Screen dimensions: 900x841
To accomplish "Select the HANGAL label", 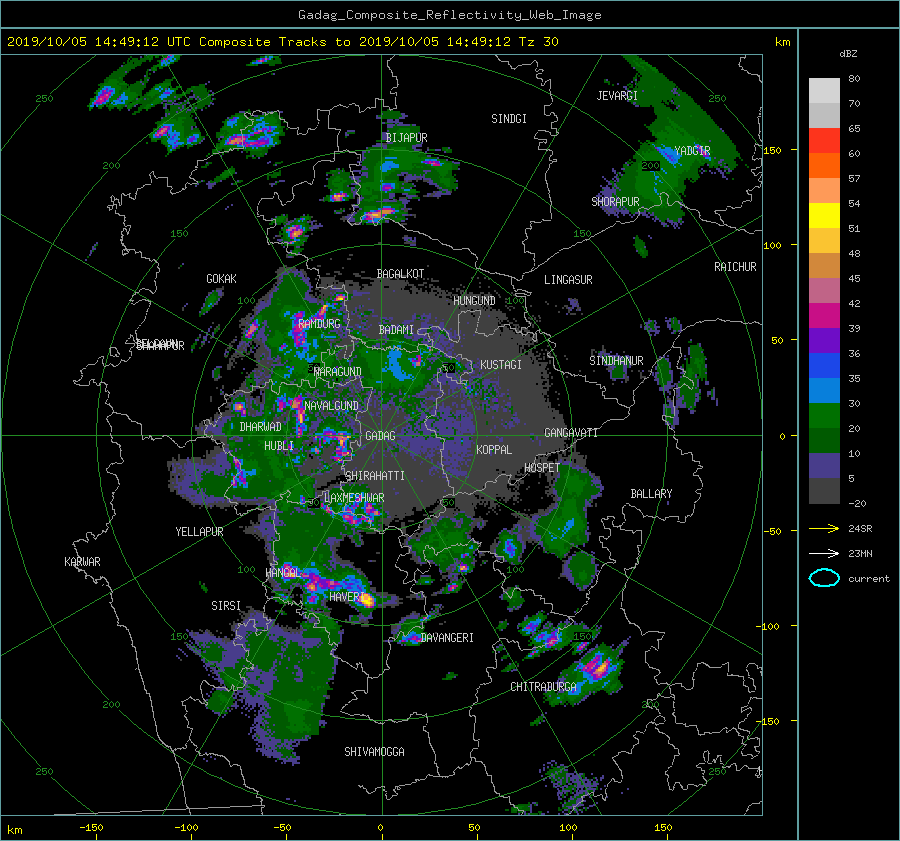I will tap(283, 572).
